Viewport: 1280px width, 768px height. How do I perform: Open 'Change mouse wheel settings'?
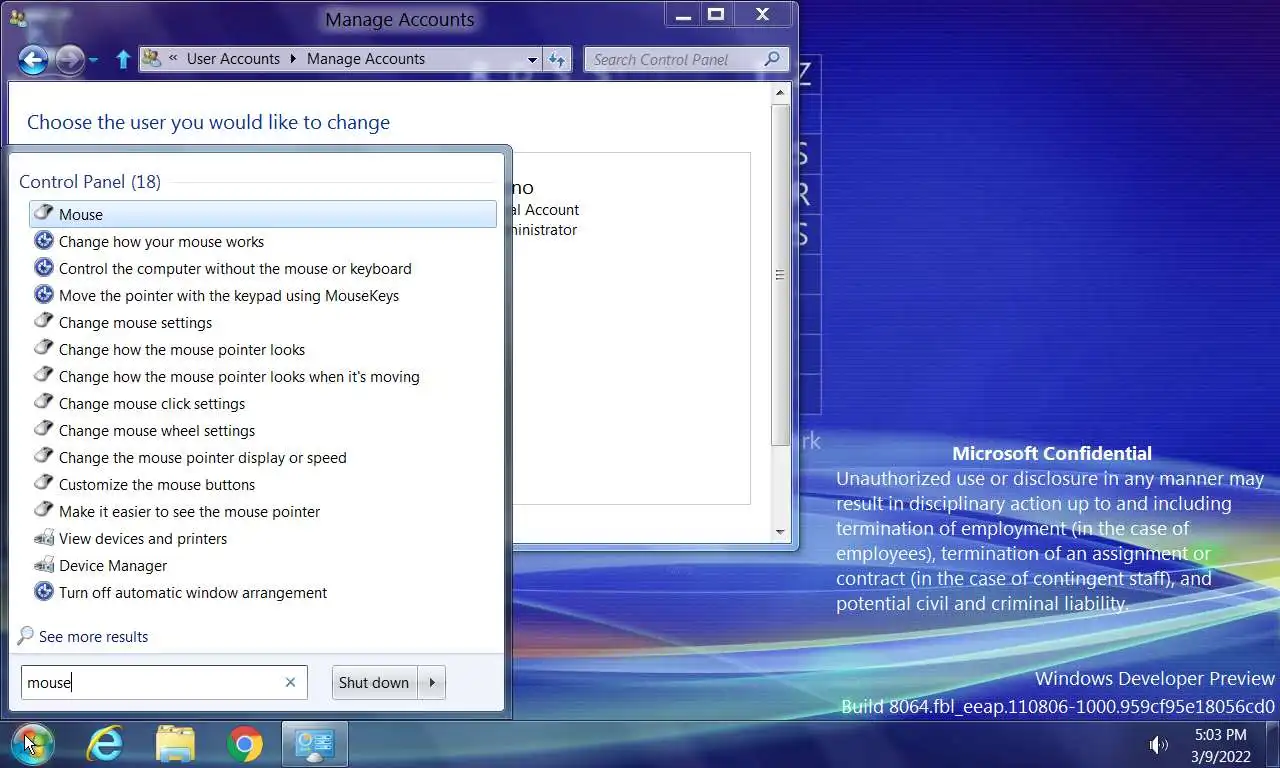pyautogui.click(x=157, y=430)
